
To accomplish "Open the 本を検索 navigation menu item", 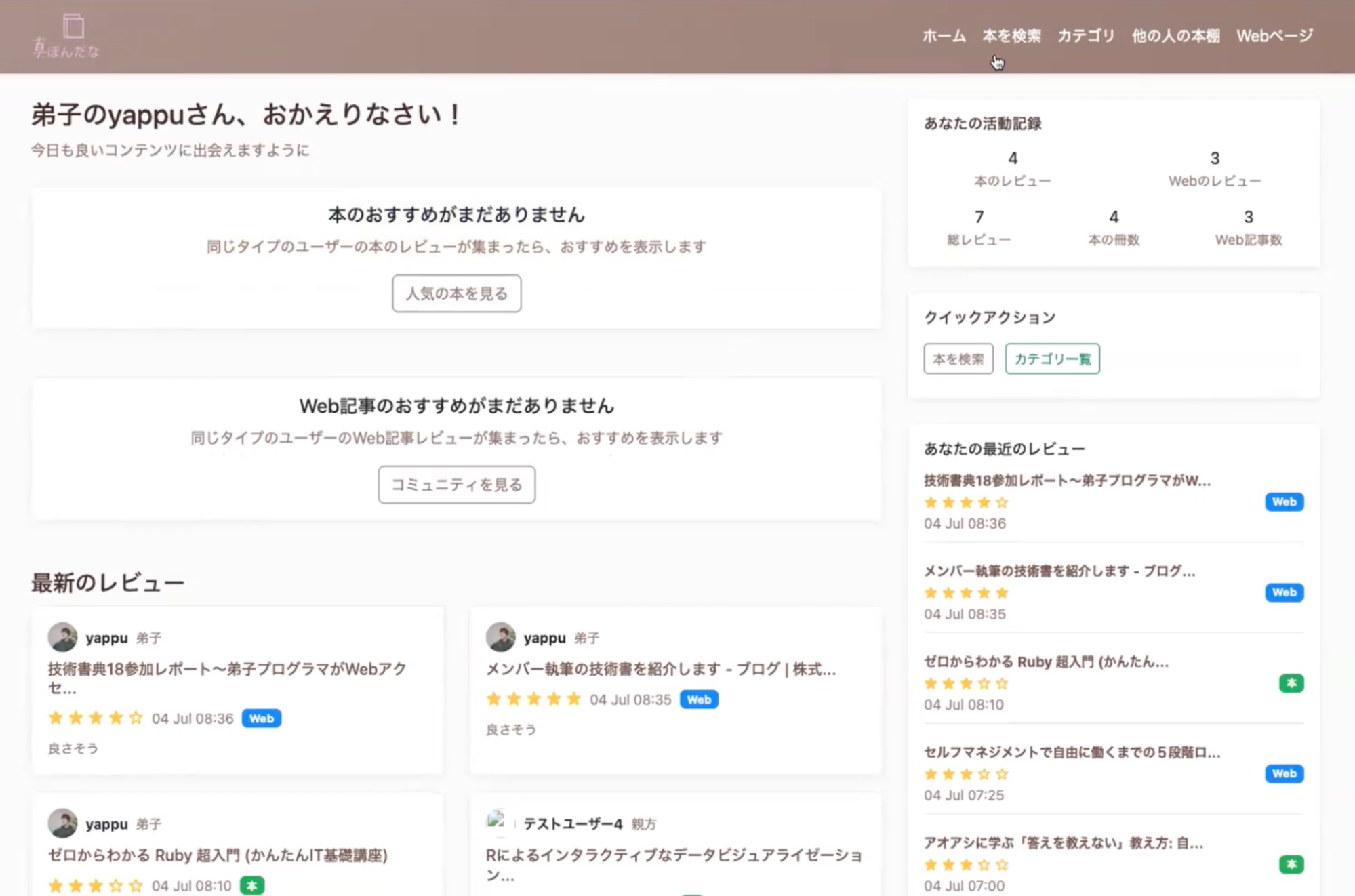I will click(x=1011, y=36).
